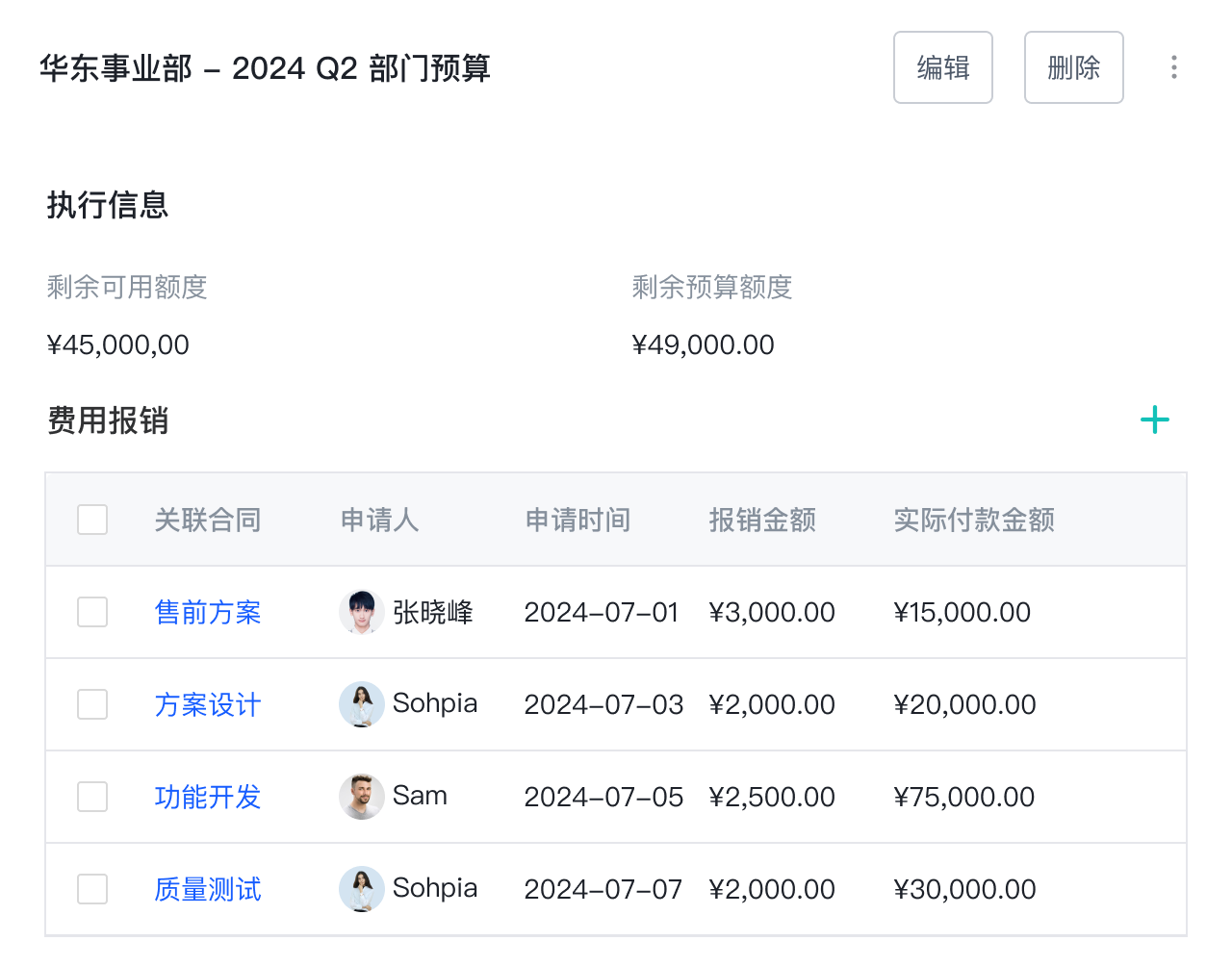Open the 方案设计 contract link
The width and height of the screenshot is (1232, 966).
pyautogui.click(x=208, y=704)
